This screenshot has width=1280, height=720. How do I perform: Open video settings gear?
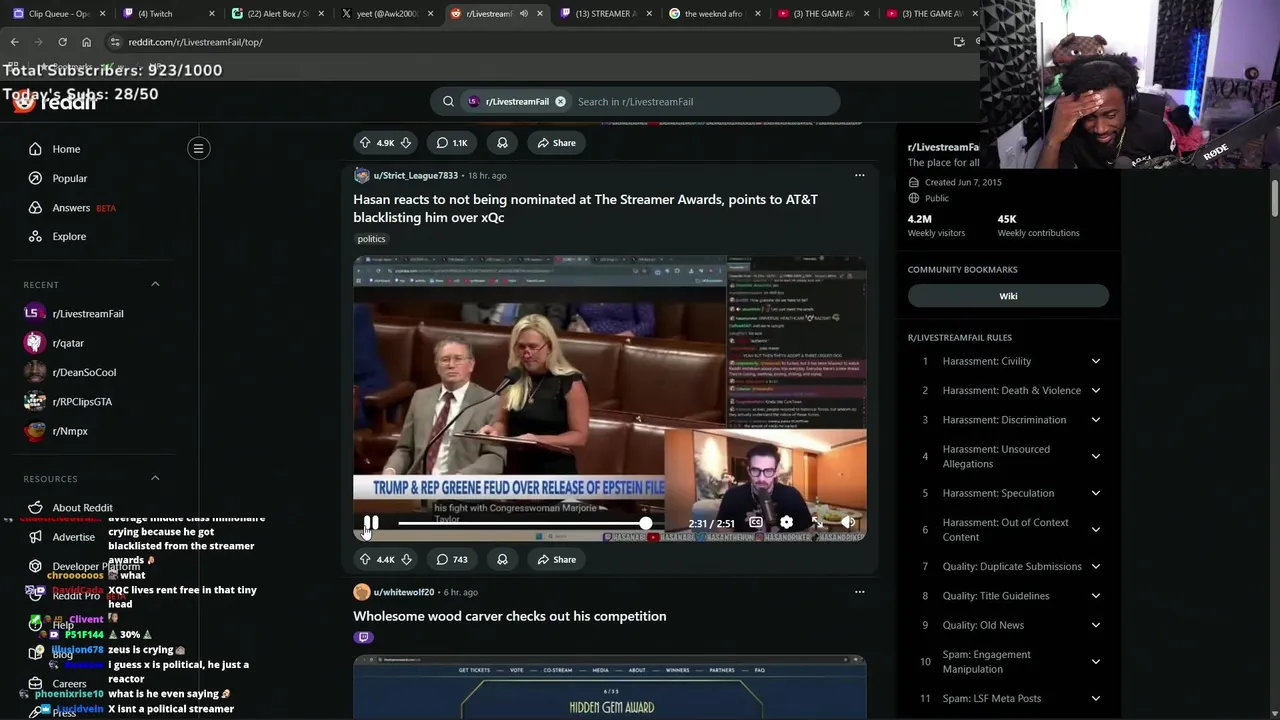786,522
